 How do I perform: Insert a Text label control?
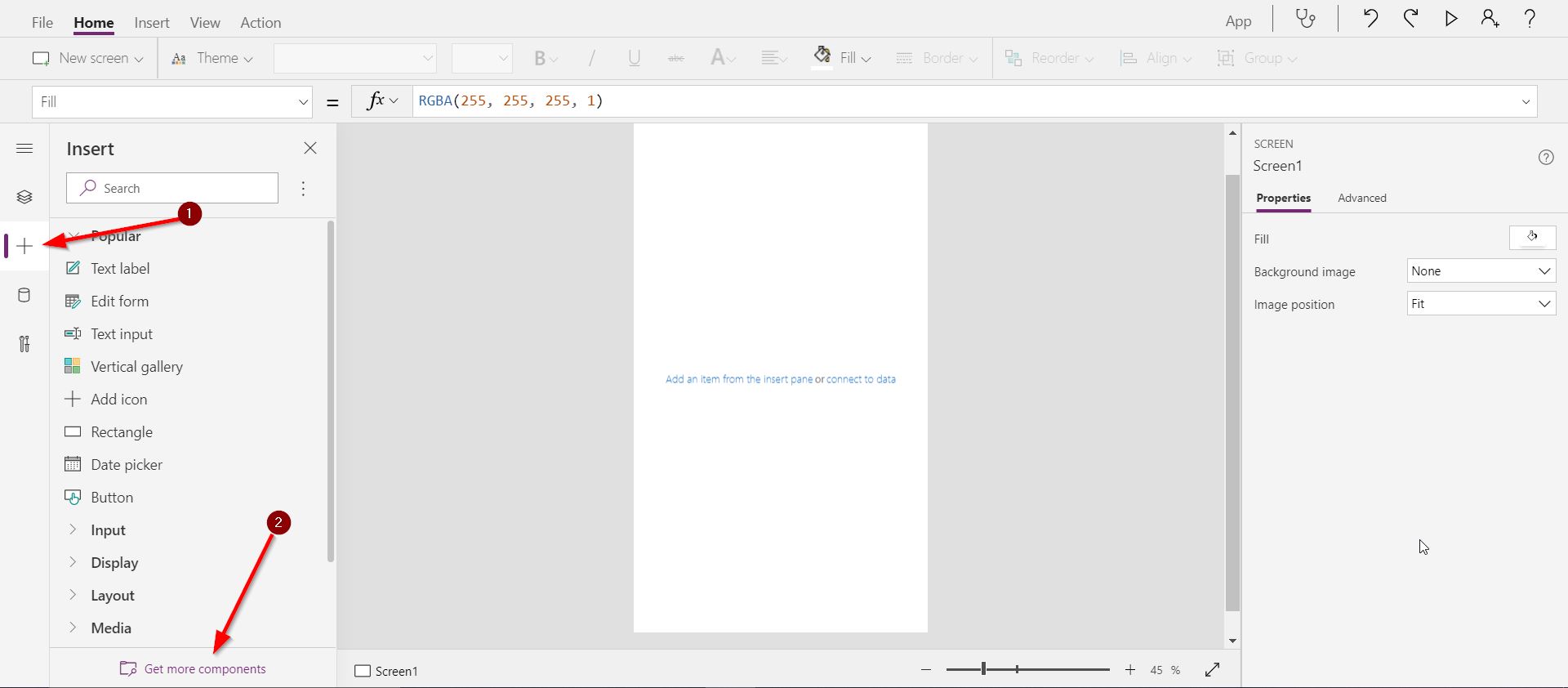tap(108, 269)
